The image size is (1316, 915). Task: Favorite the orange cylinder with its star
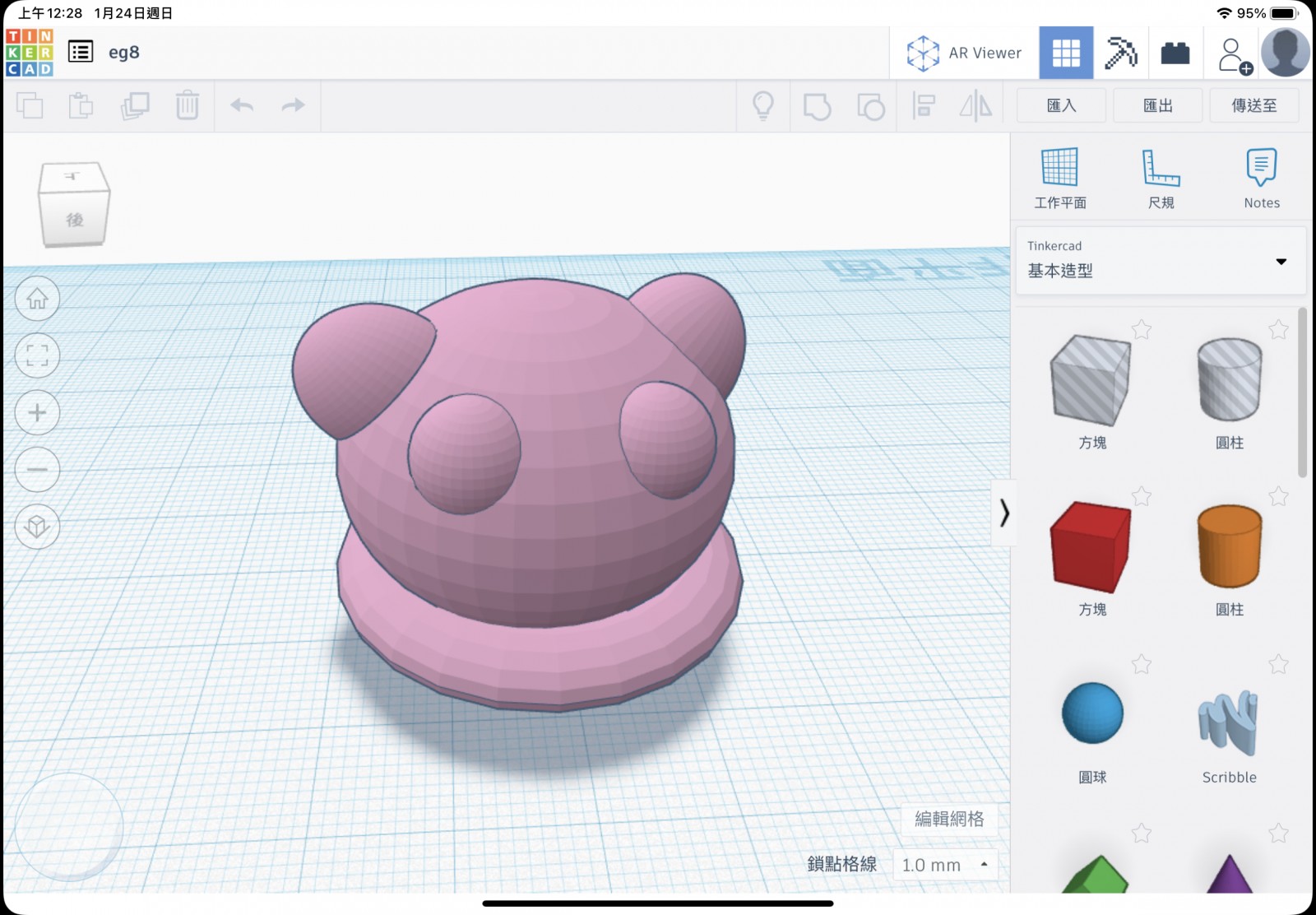point(1278,496)
